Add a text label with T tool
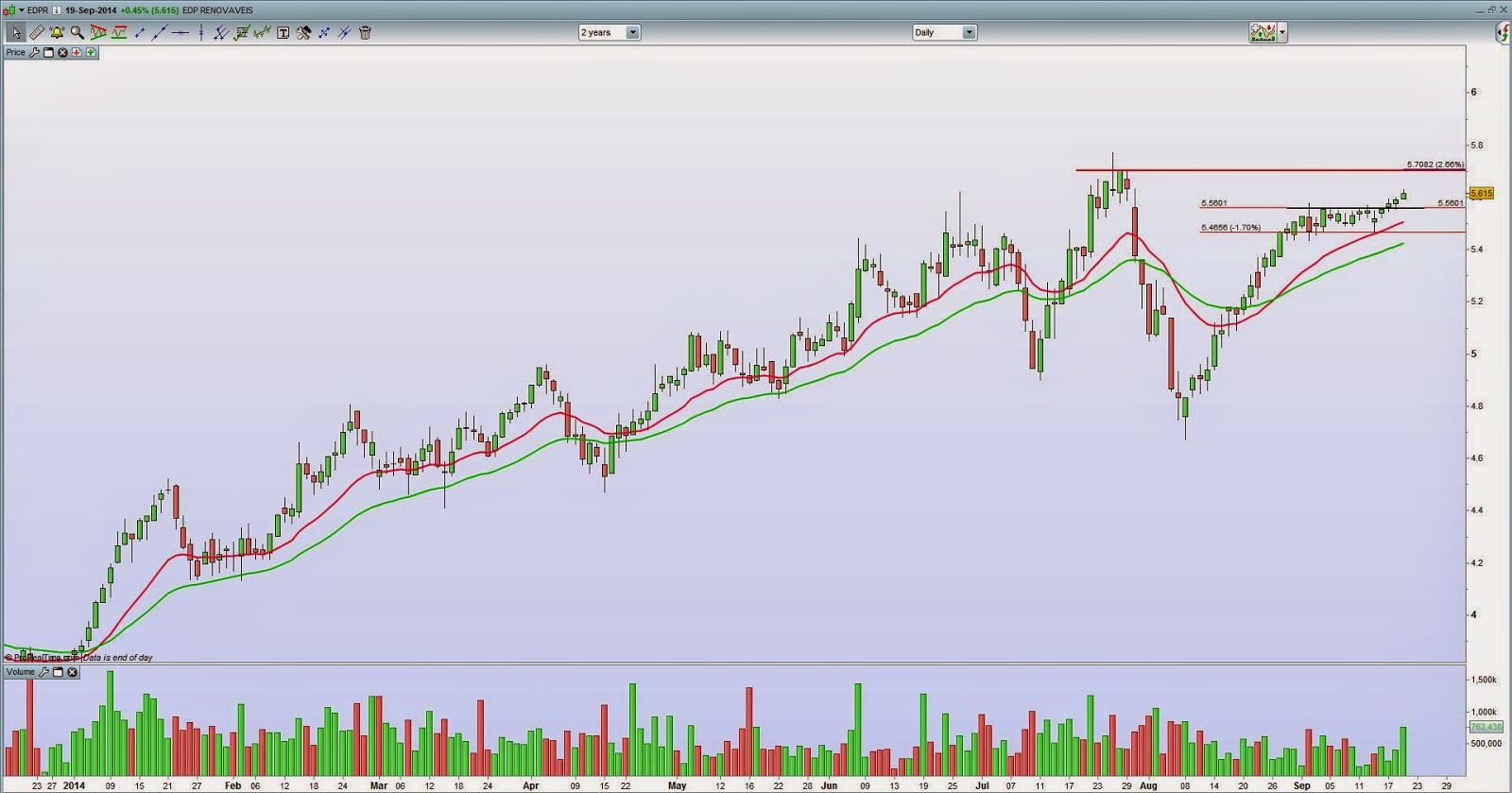Screen dimensions: 1512x793 (x=283, y=32)
